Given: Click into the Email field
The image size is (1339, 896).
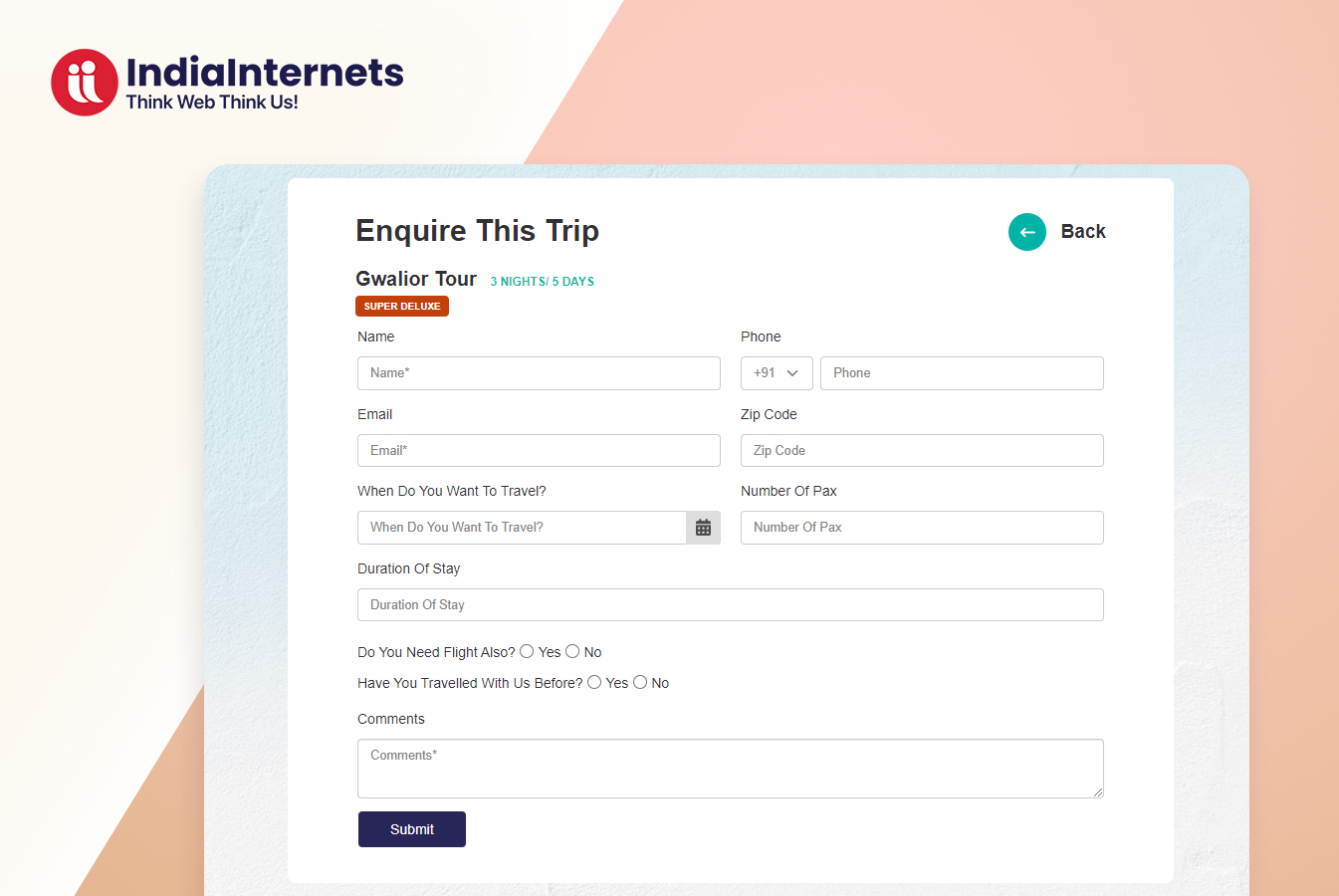Looking at the screenshot, I should [x=539, y=450].
